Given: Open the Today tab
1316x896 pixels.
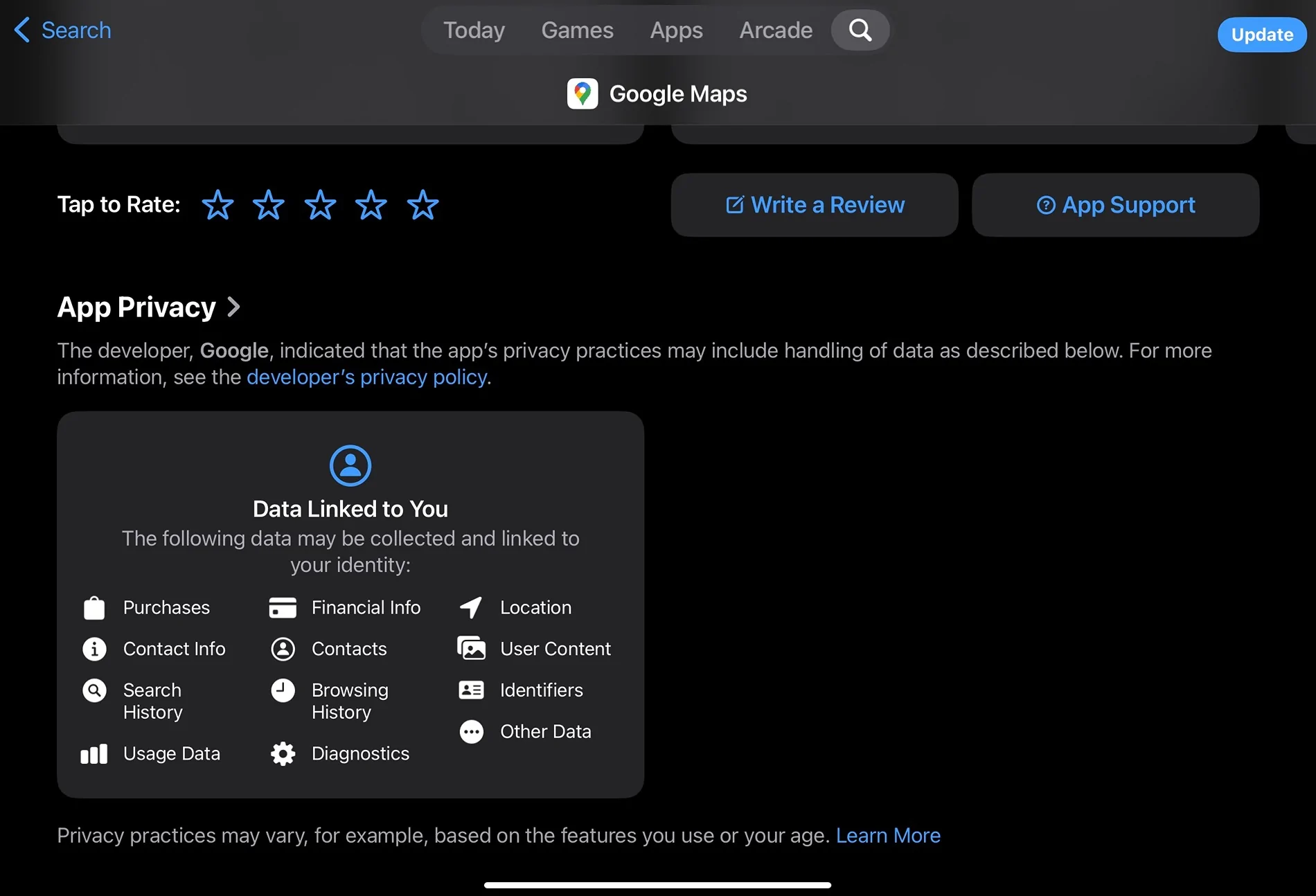Looking at the screenshot, I should click(x=474, y=30).
